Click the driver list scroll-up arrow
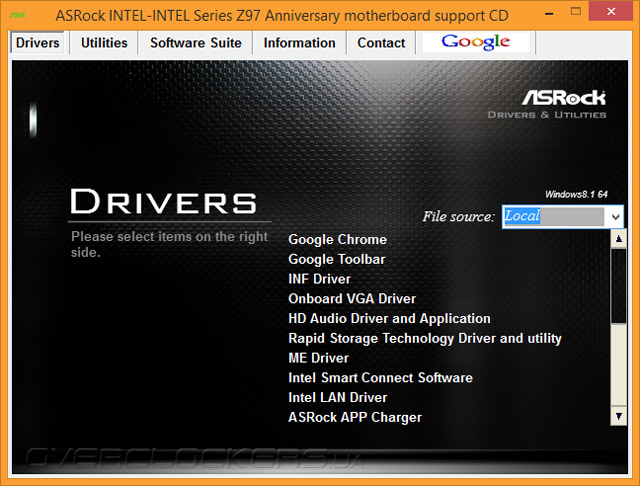 click(x=619, y=239)
